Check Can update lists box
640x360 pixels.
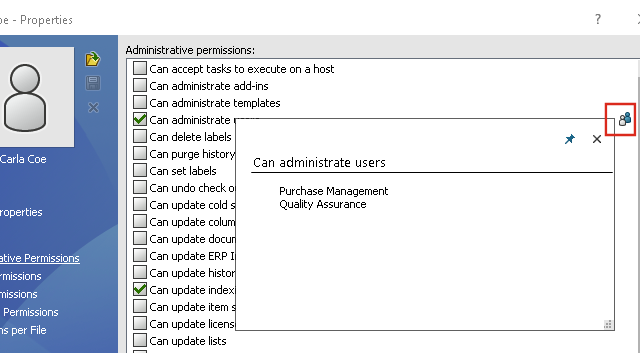140,341
